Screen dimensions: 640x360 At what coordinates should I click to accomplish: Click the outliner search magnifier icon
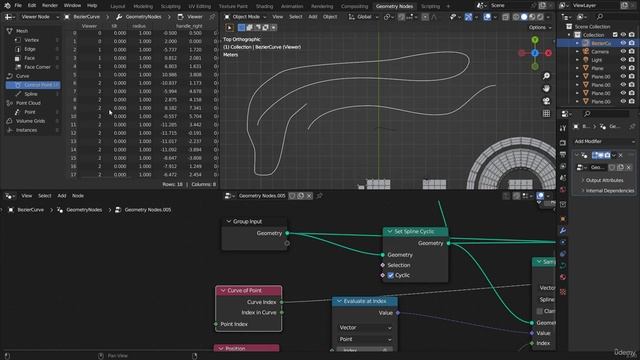coord(600,17)
